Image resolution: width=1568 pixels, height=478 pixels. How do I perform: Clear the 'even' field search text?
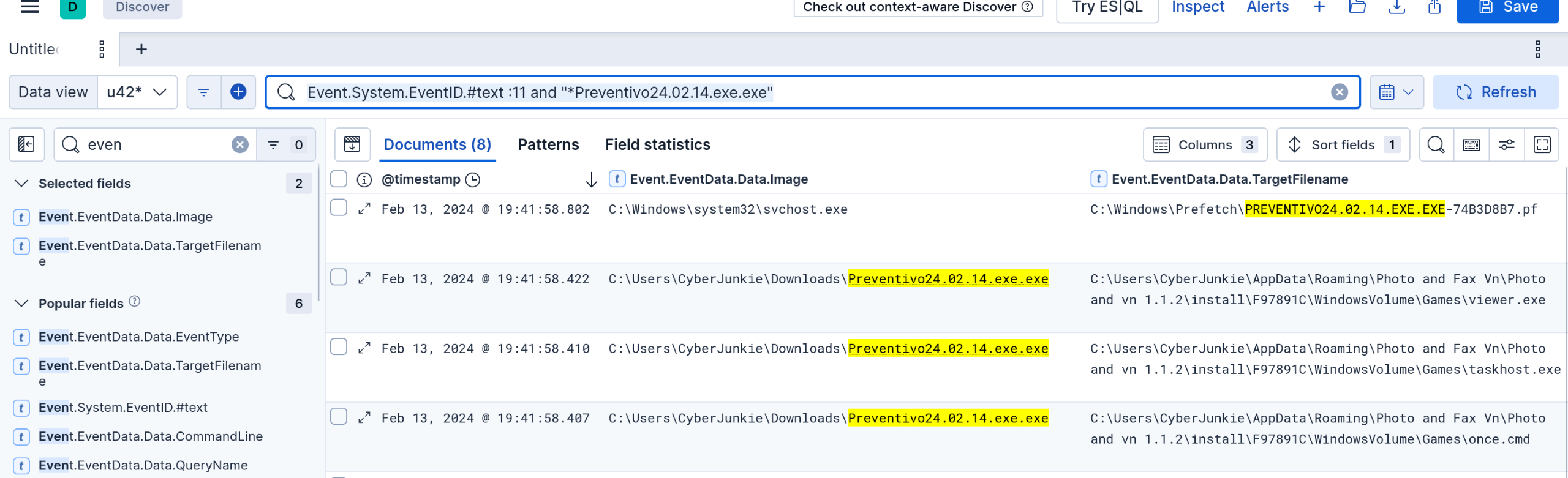tap(240, 144)
